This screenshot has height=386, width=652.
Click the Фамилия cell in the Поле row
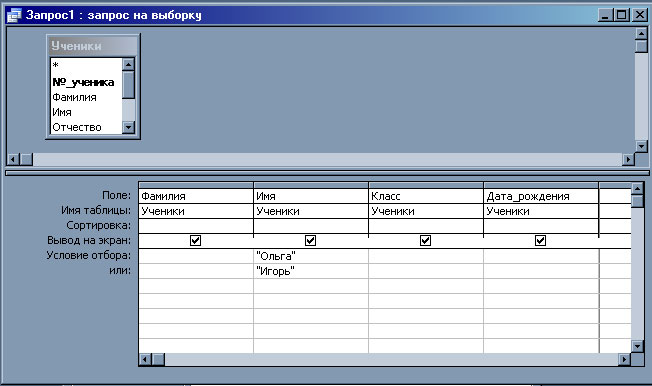coord(196,196)
